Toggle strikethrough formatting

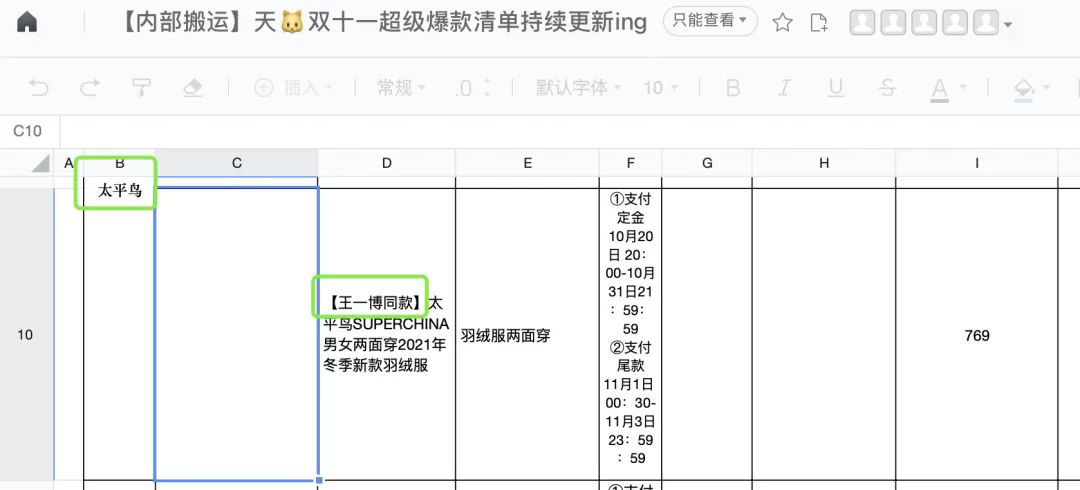point(888,88)
